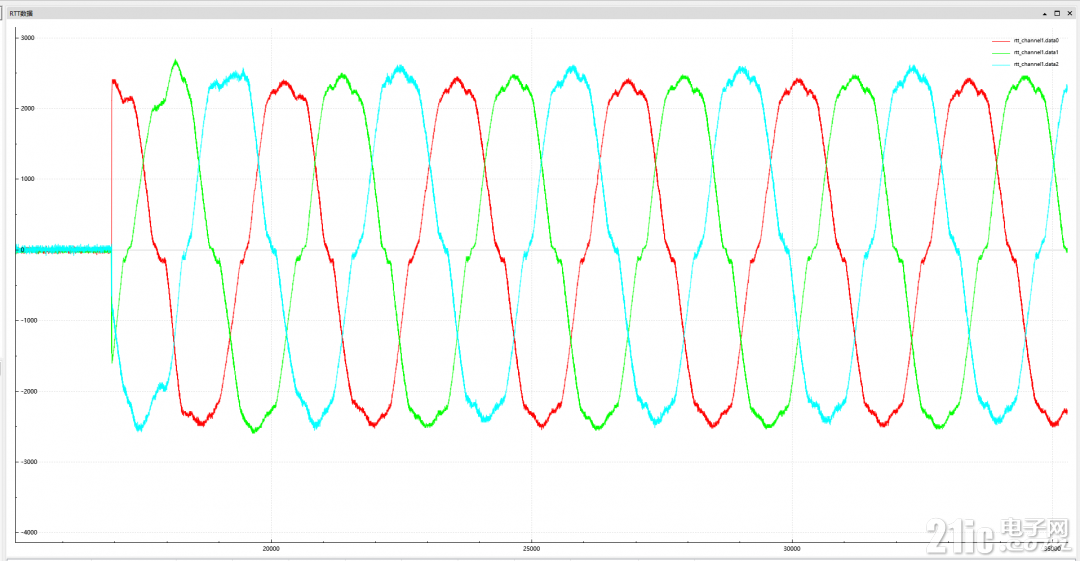Click the 1000 label on the vertical axis
The image size is (1080, 561).
tap(28, 178)
